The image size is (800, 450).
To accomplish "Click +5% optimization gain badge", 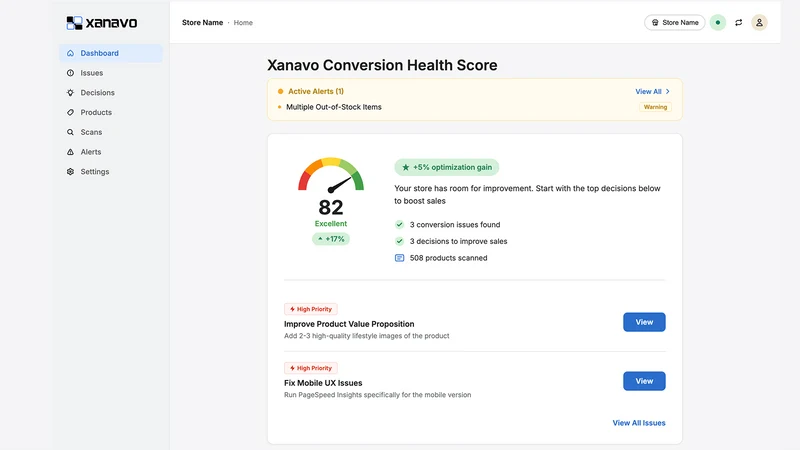I will (x=446, y=167).
